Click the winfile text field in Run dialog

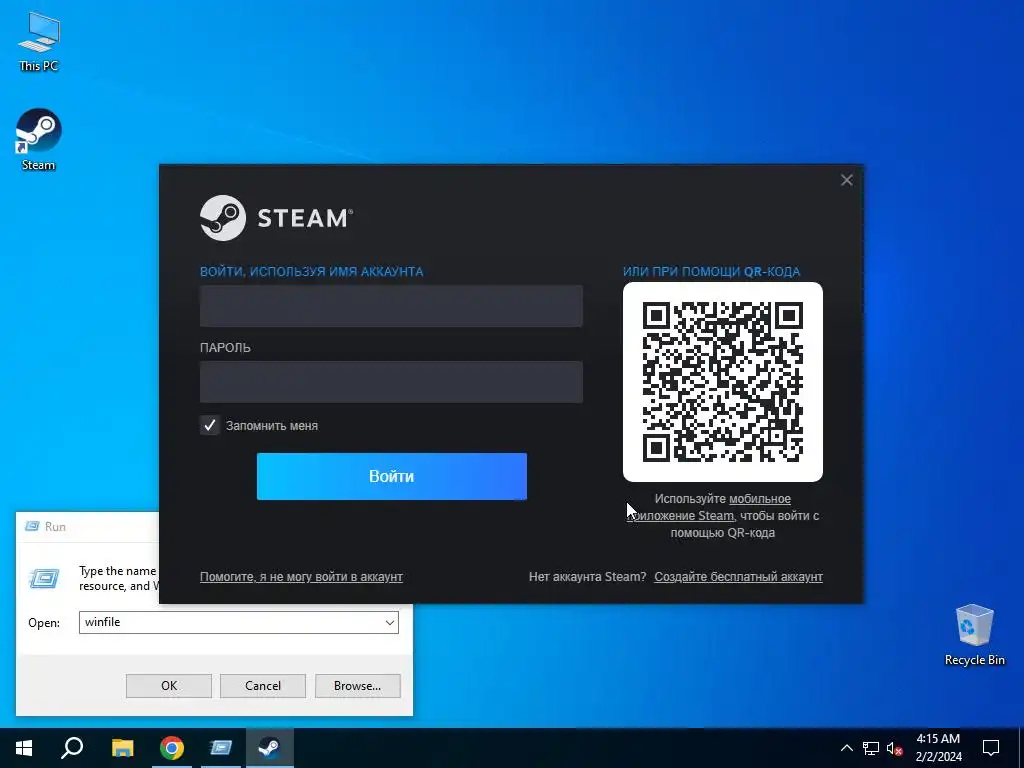(x=231, y=622)
